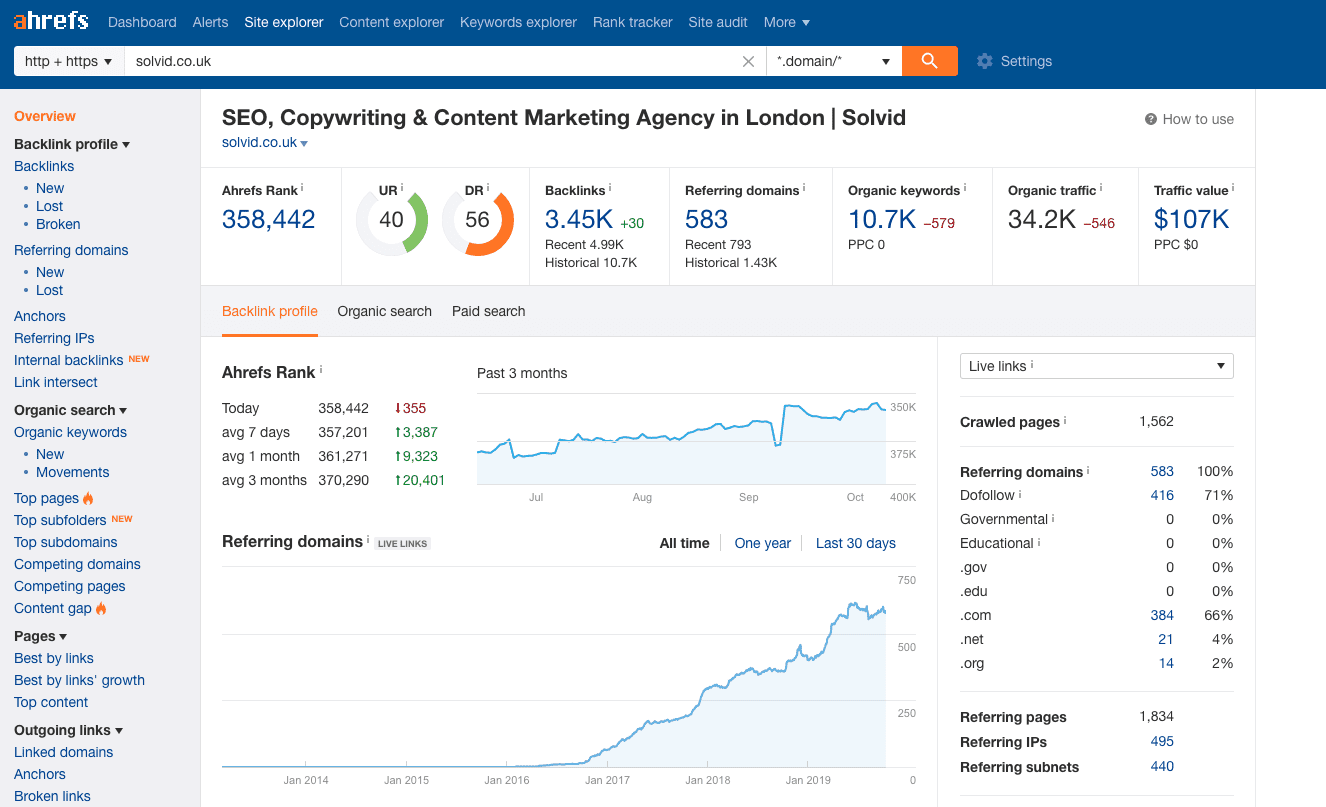The width and height of the screenshot is (1326, 807).
Task: Click the ahrefs logo
Action: click(51, 21)
